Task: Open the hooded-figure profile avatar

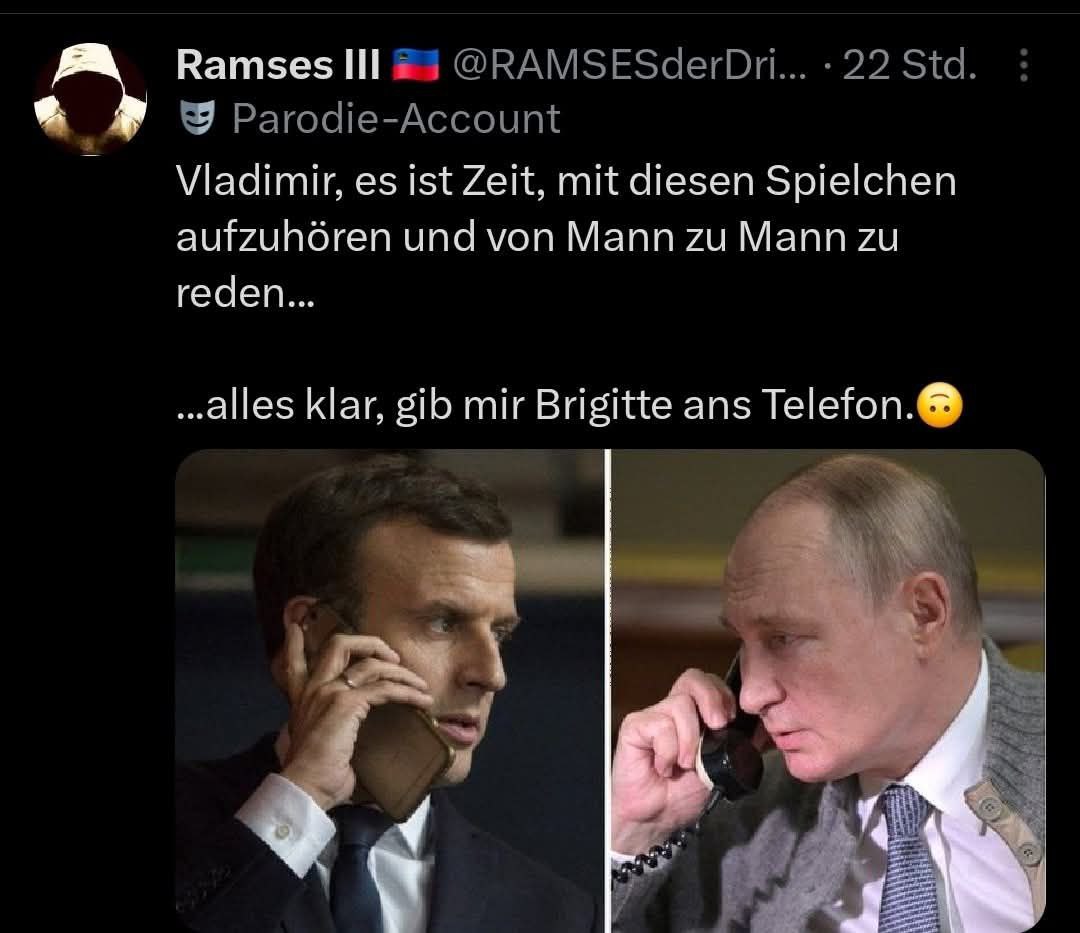Action: pyautogui.click(x=90, y=99)
